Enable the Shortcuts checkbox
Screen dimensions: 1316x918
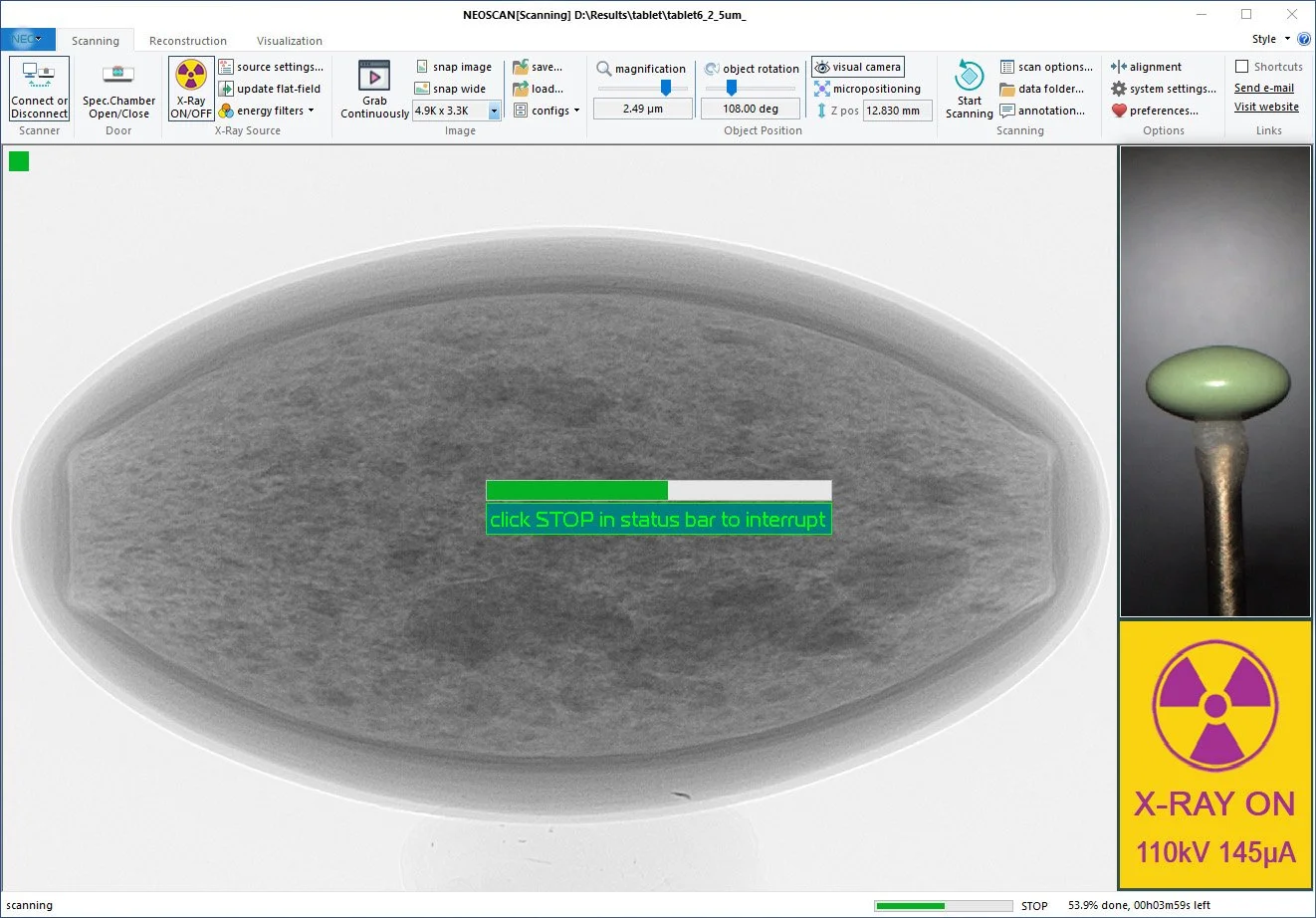tap(1241, 67)
